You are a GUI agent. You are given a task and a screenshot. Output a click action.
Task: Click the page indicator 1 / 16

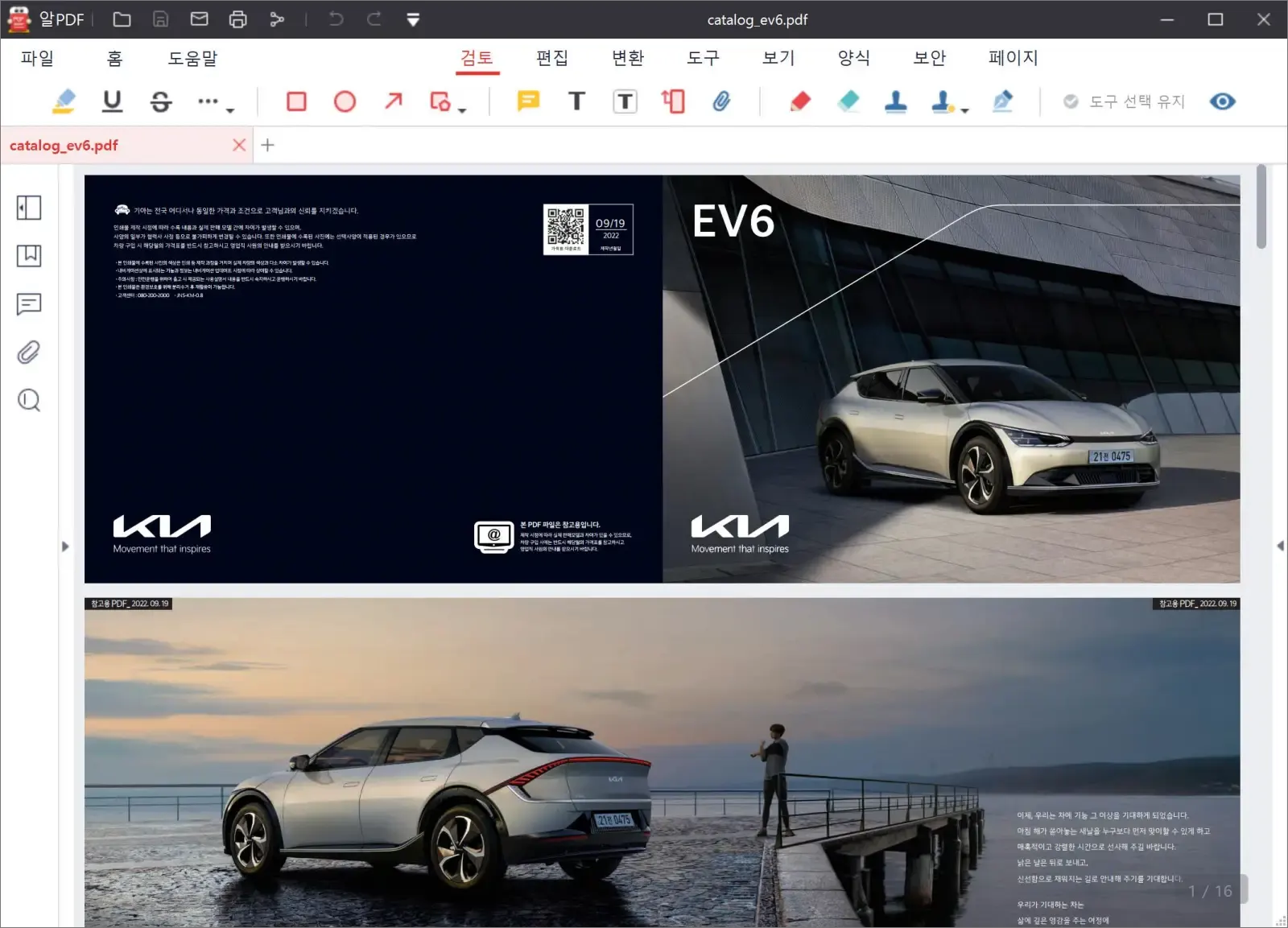click(x=1210, y=891)
